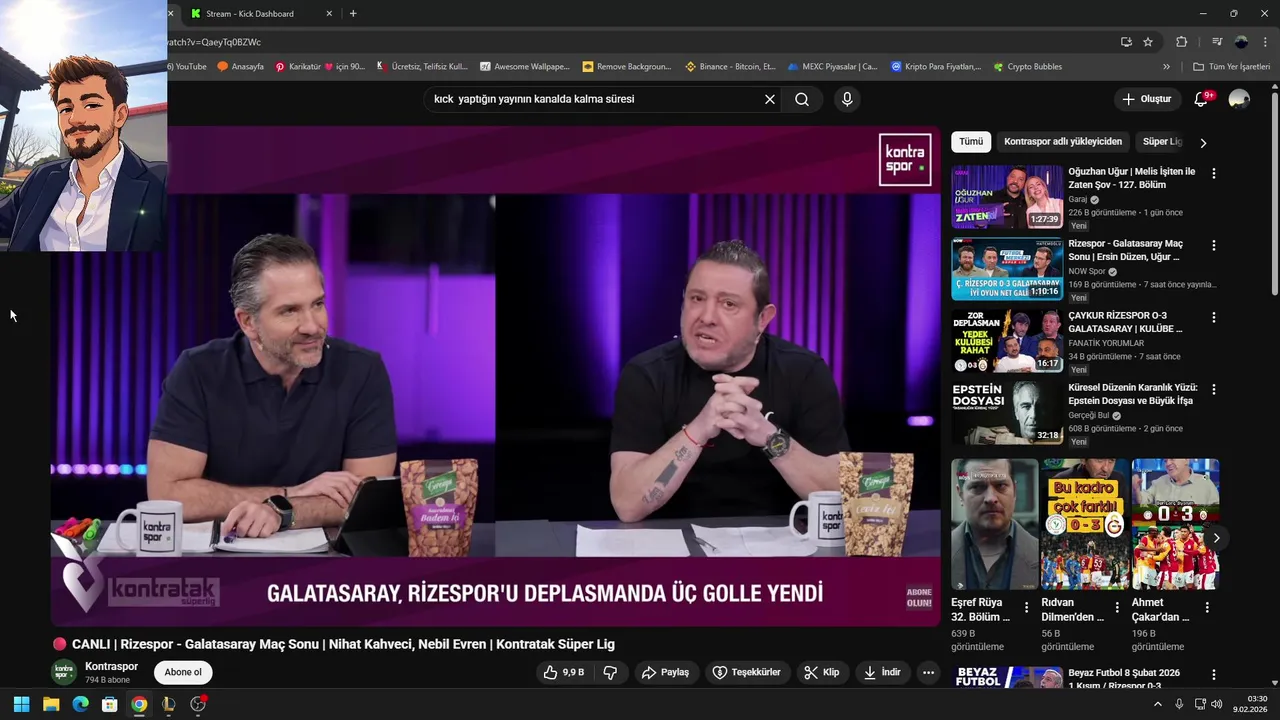Select the Kontraspor adlı yükleyiciden chip

(1063, 142)
